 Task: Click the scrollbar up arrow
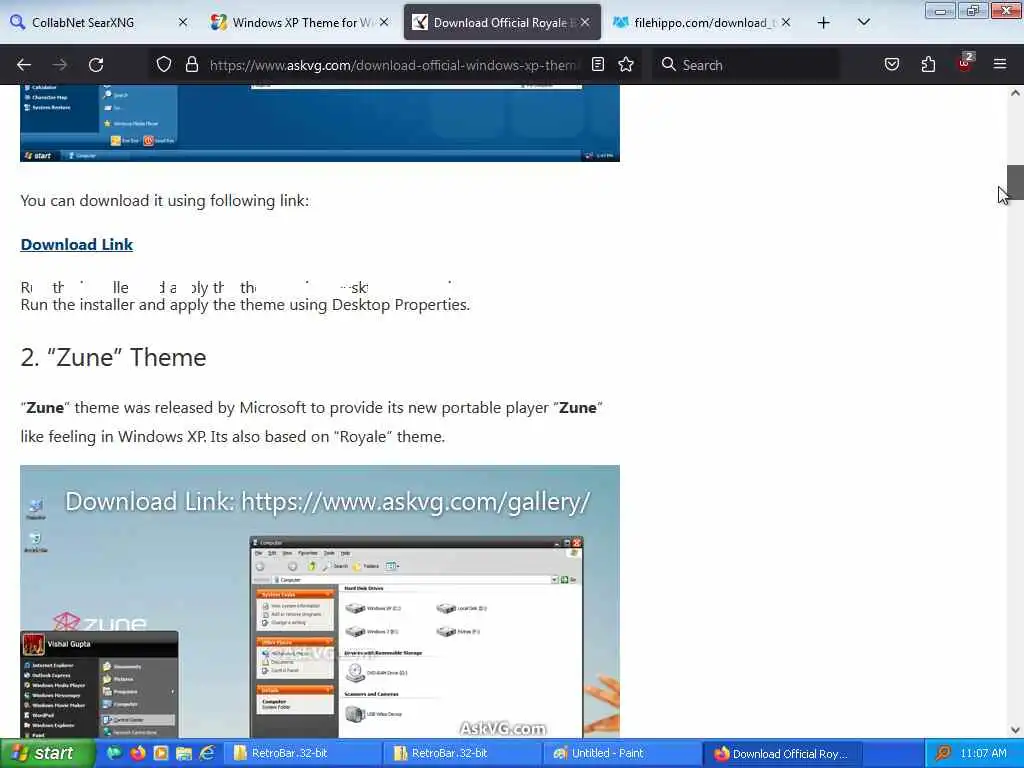coord(1015,93)
